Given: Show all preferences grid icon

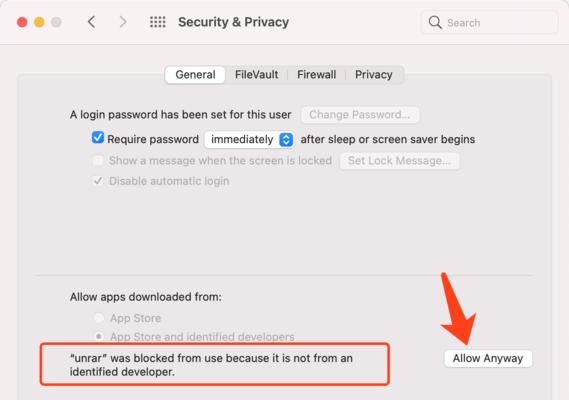Looking at the screenshot, I should (158, 22).
